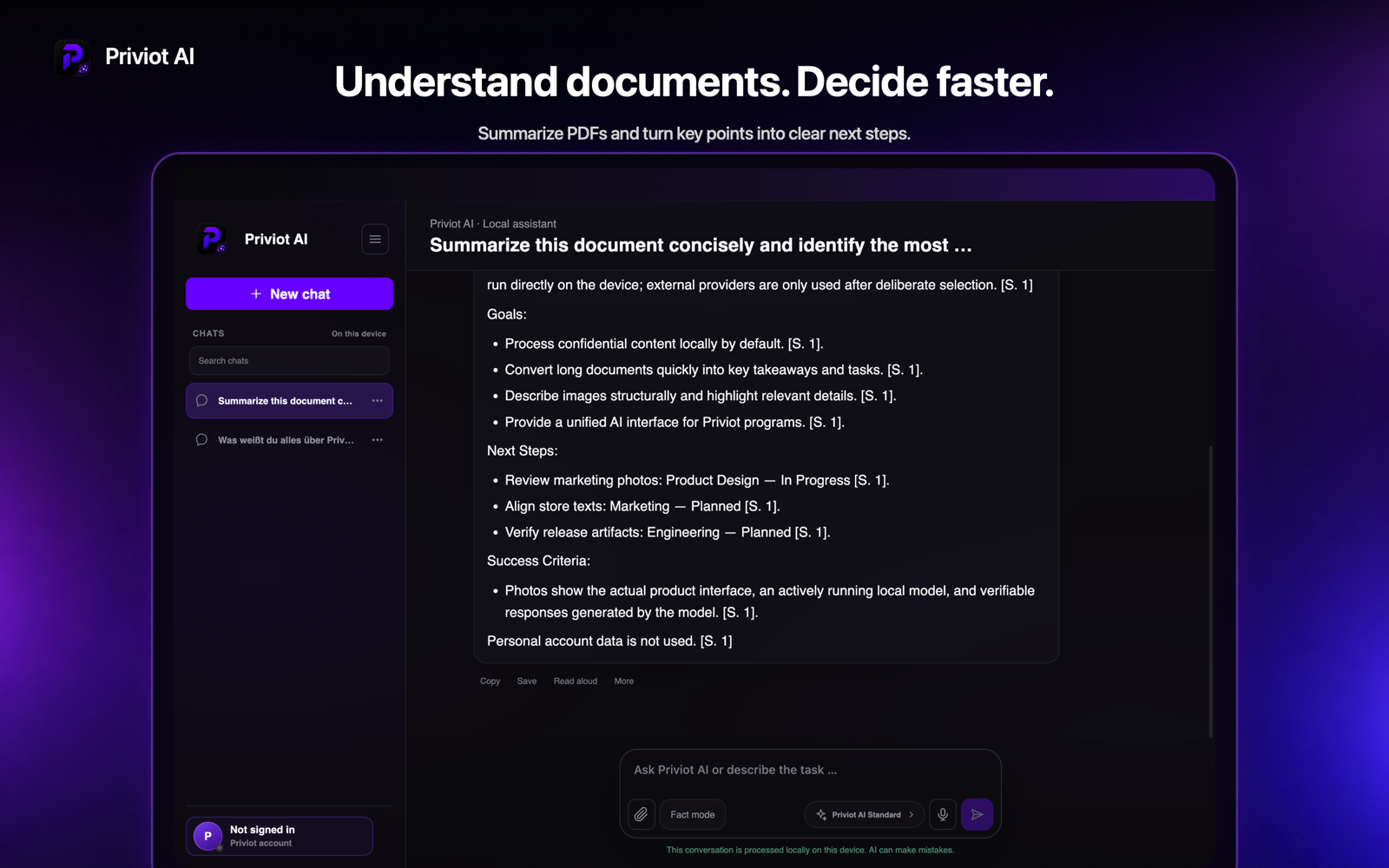1389x868 pixels.
Task: Send message with the arrow button
Action: pos(977,814)
